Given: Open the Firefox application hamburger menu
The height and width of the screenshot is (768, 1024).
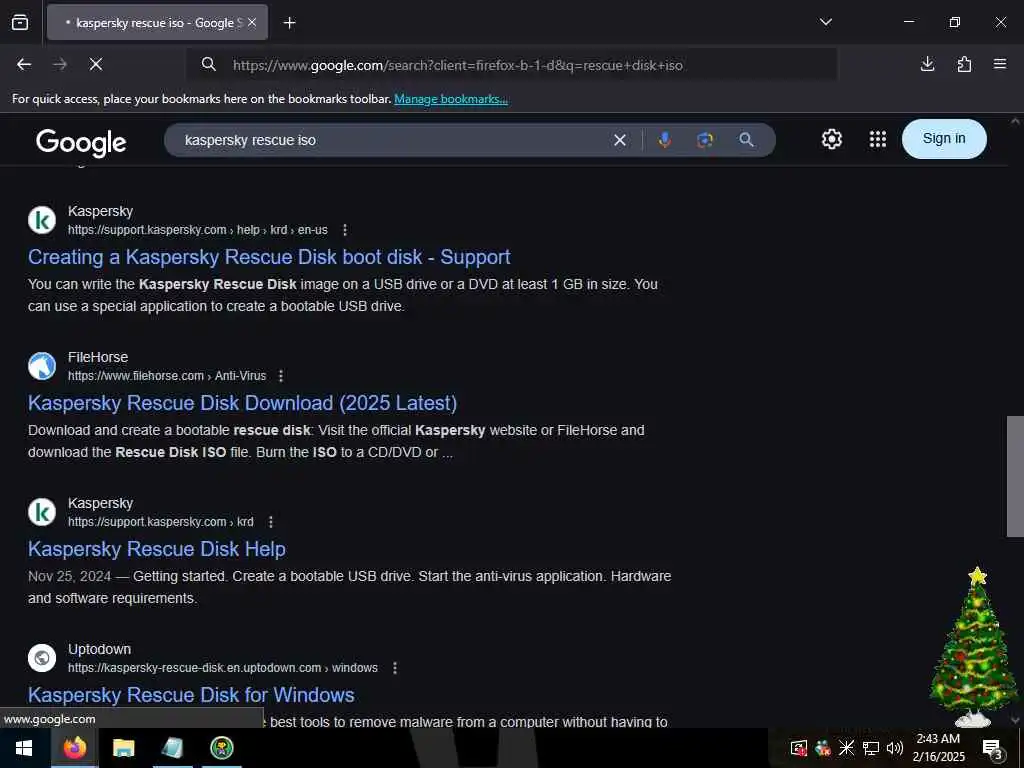Looking at the screenshot, I should click(x=1000, y=64).
